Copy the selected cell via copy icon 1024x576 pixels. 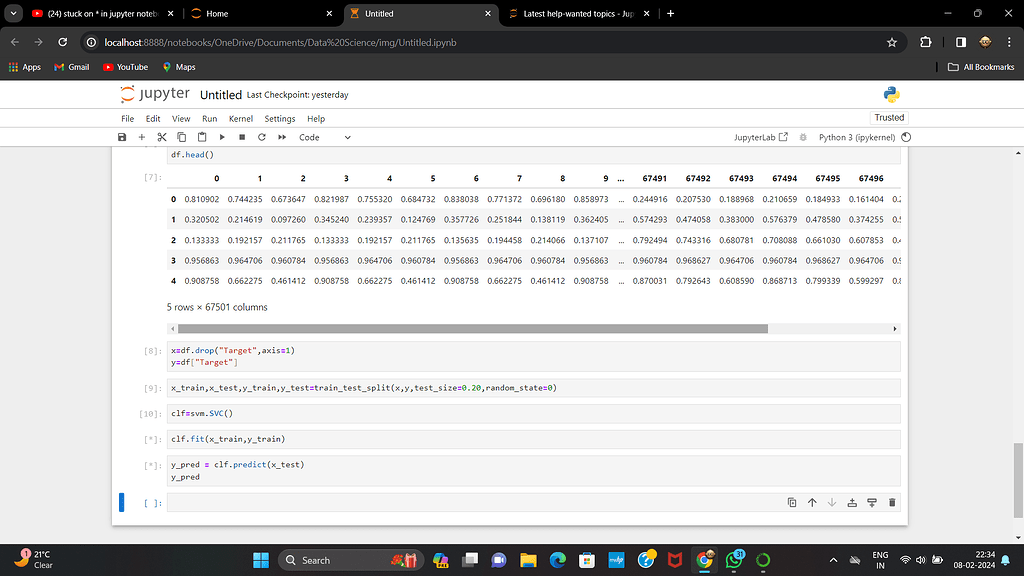point(181,137)
